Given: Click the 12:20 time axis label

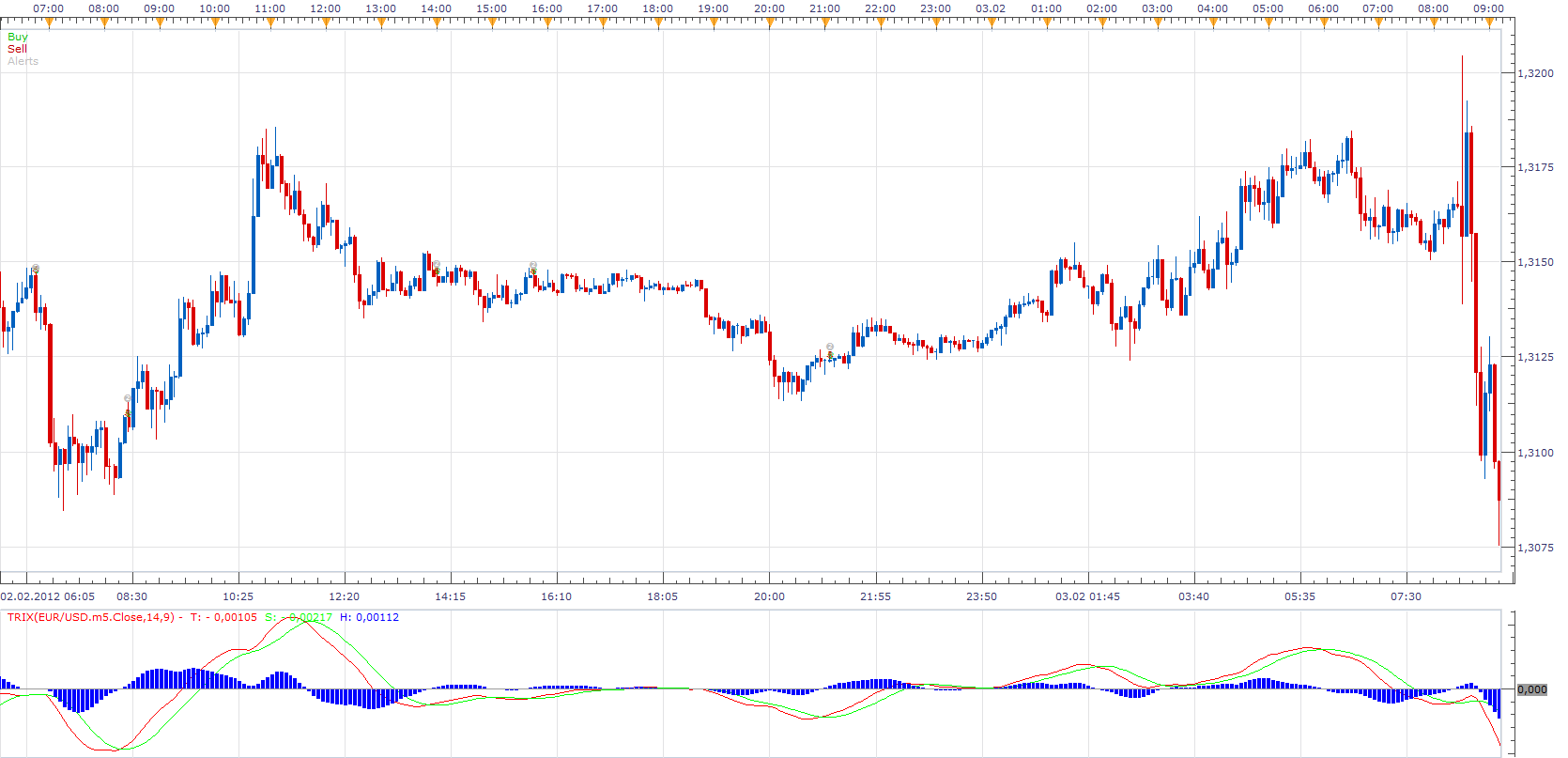Looking at the screenshot, I should click(x=345, y=596).
